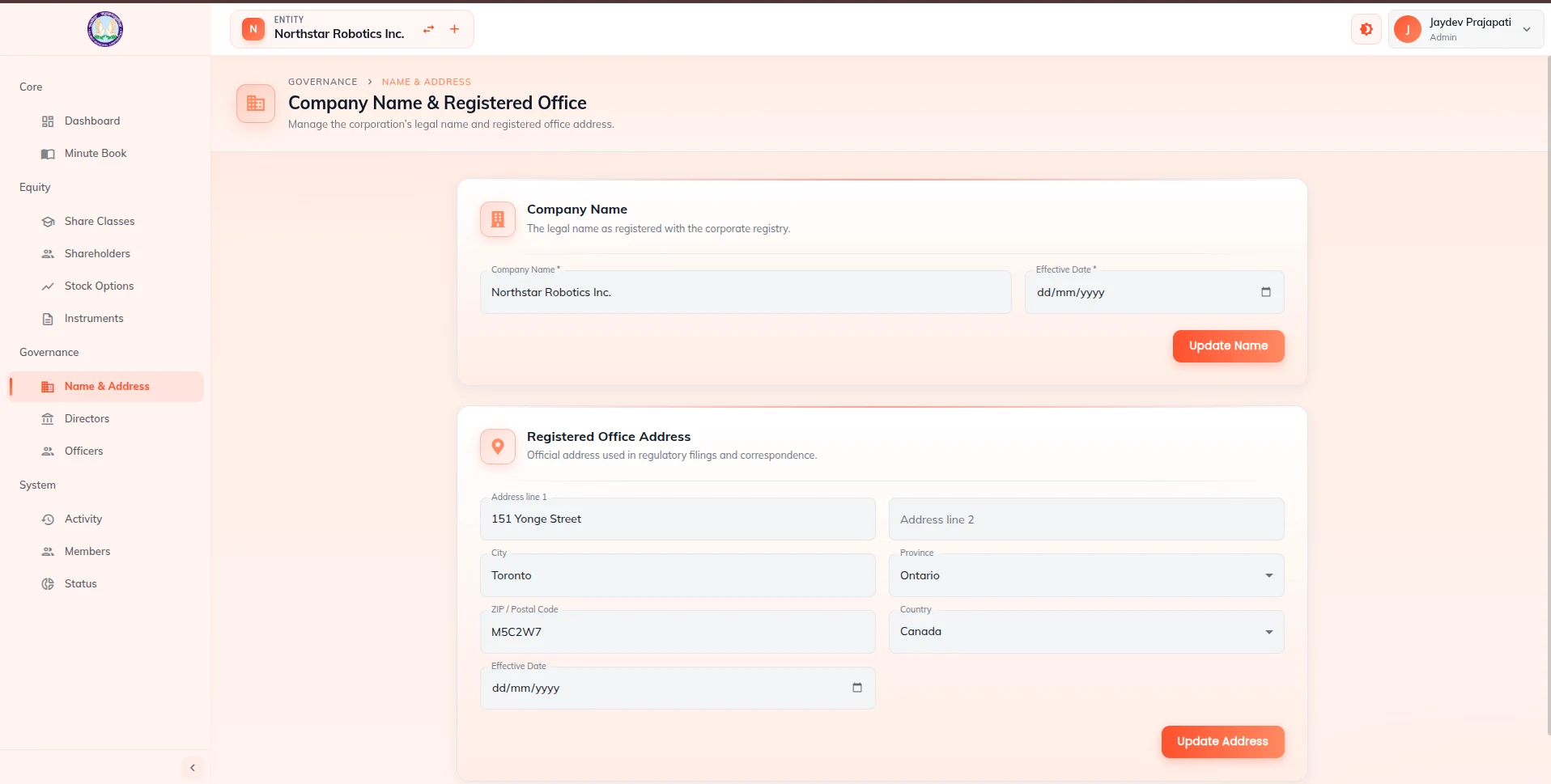Expand the Province dropdown showing Ontario

pos(1086,575)
